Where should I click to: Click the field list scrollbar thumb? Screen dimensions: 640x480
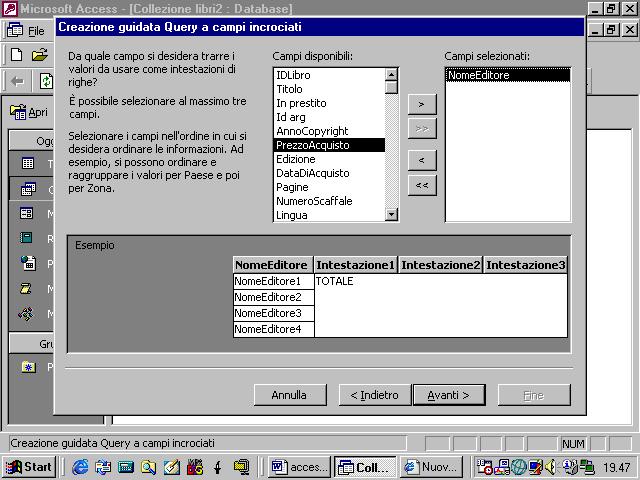point(391,87)
